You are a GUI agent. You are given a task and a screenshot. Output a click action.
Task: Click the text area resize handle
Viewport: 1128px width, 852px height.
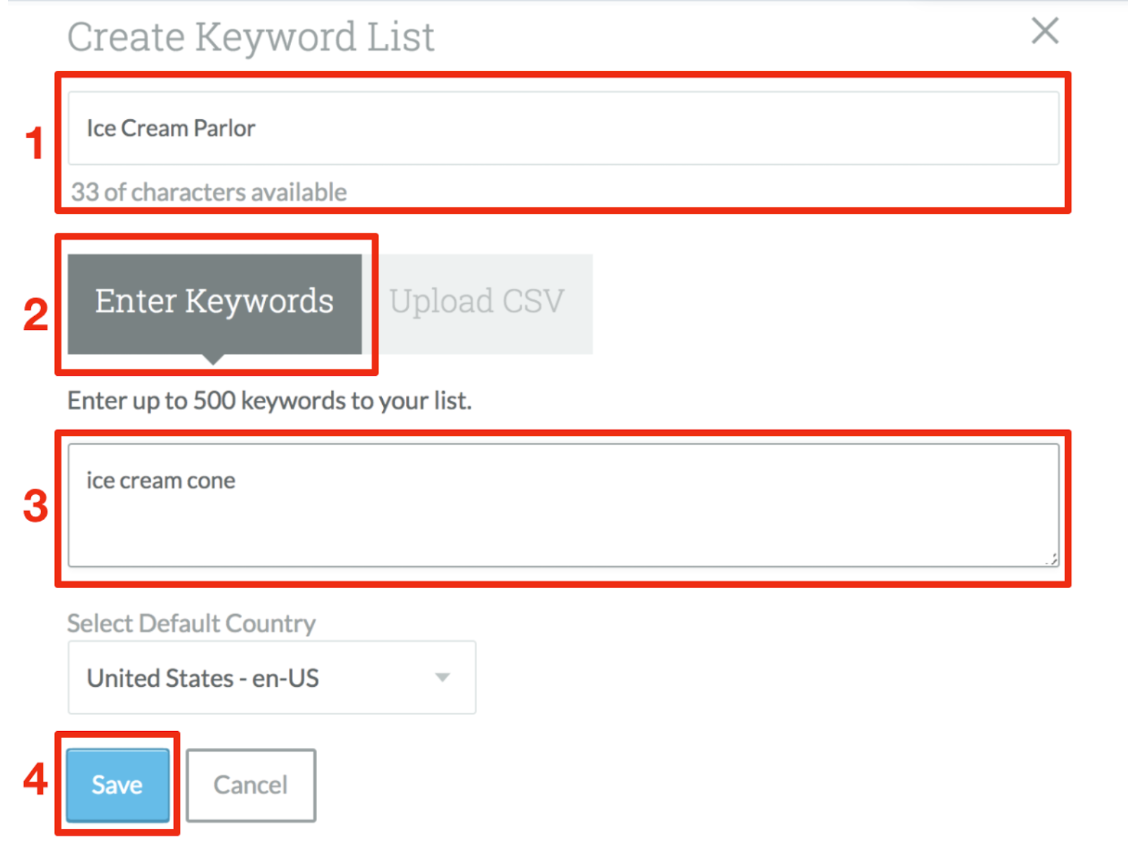1050,560
